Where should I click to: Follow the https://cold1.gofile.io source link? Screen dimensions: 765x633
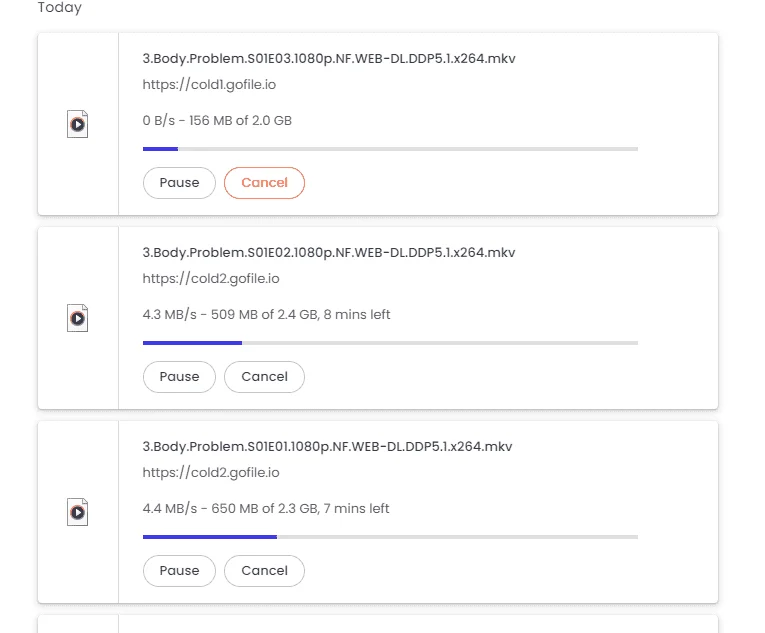click(x=209, y=84)
